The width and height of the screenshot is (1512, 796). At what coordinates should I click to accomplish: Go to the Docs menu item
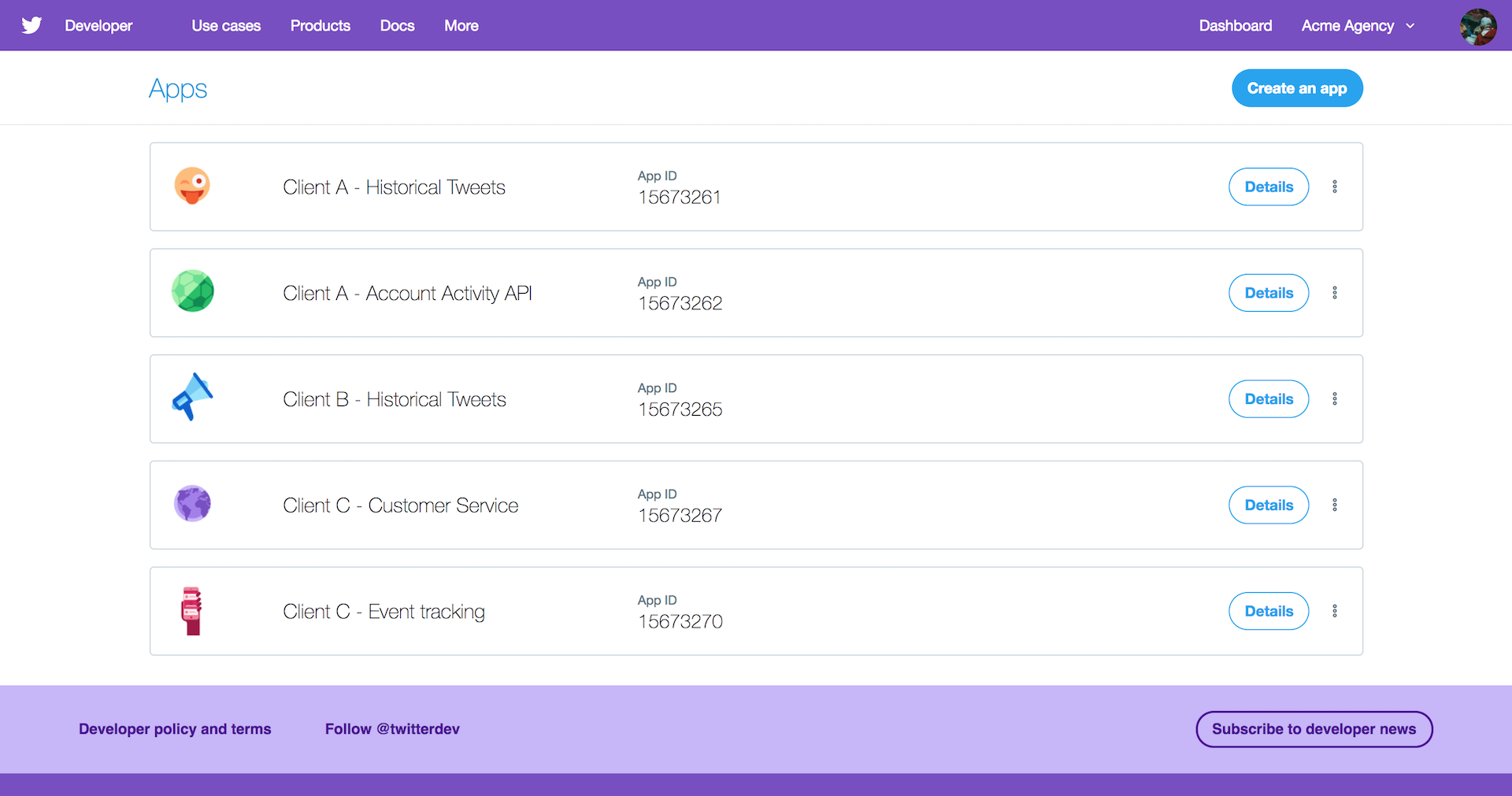coord(397,26)
